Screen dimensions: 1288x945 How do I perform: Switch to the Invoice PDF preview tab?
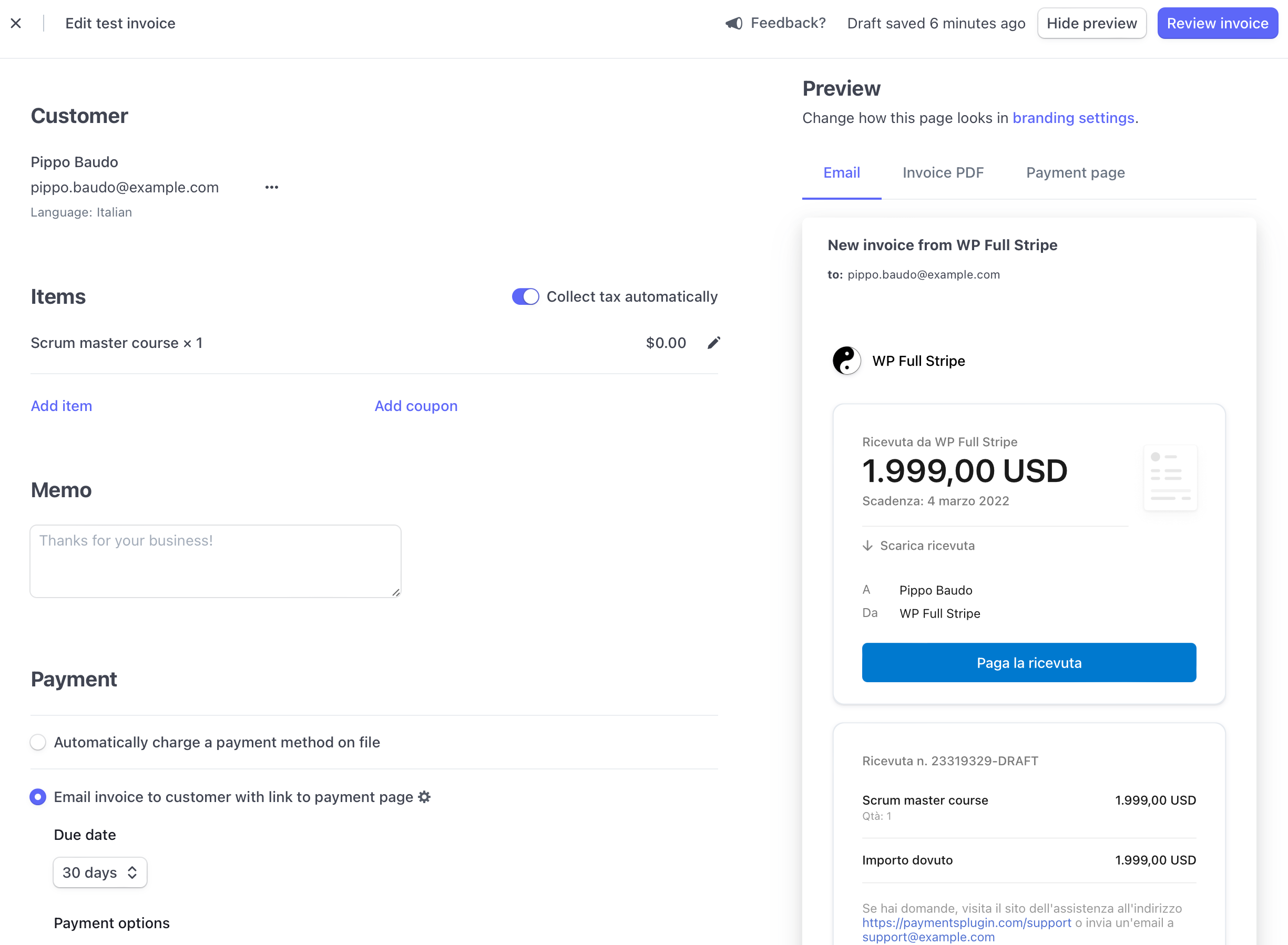coord(943,173)
